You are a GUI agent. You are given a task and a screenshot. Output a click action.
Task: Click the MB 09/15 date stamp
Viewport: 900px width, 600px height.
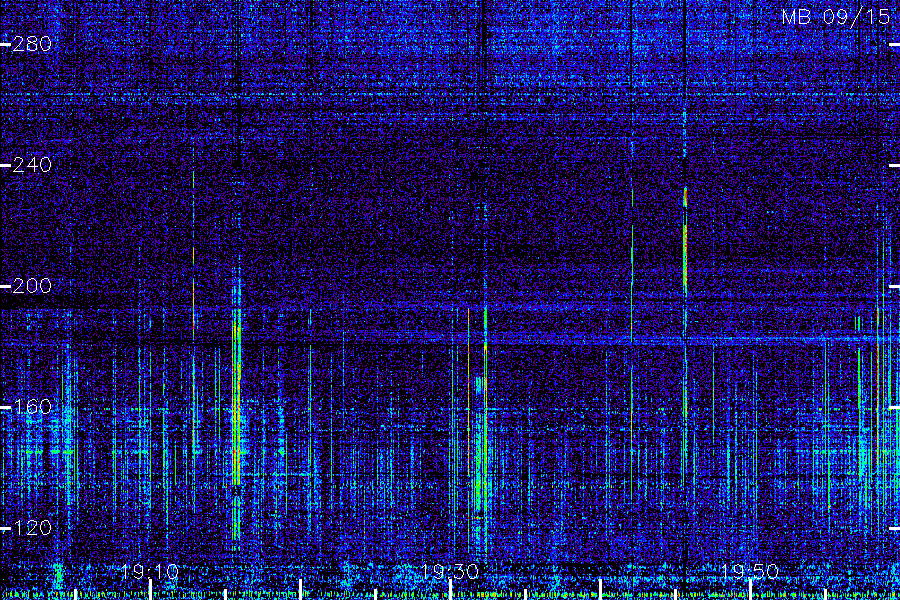point(836,17)
